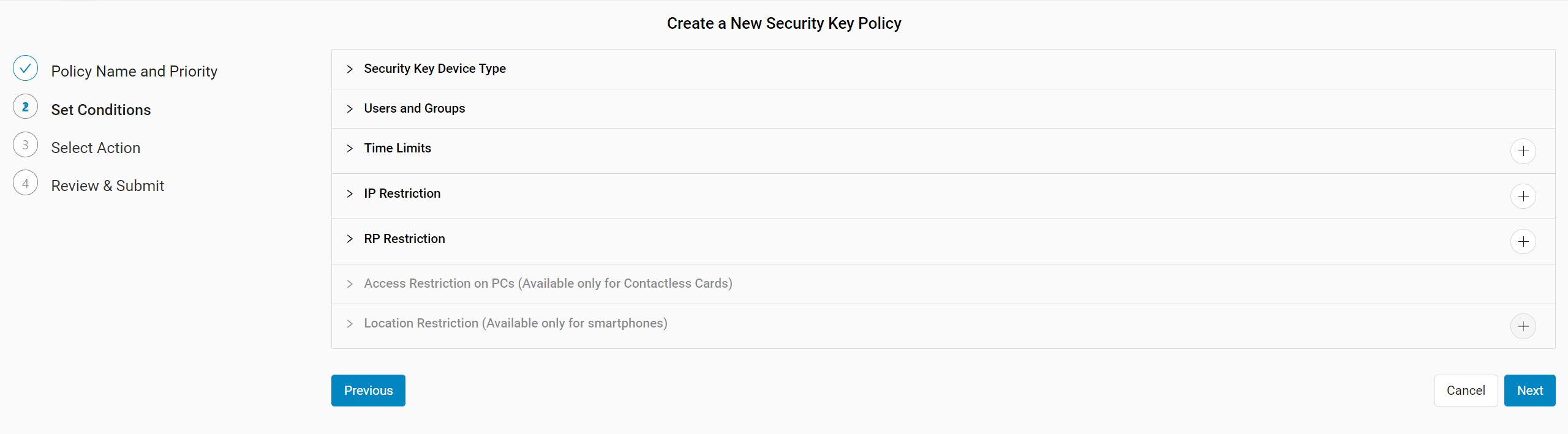
Task: Click the Location Restriction plus icon
Action: pyautogui.click(x=1523, y=326)
